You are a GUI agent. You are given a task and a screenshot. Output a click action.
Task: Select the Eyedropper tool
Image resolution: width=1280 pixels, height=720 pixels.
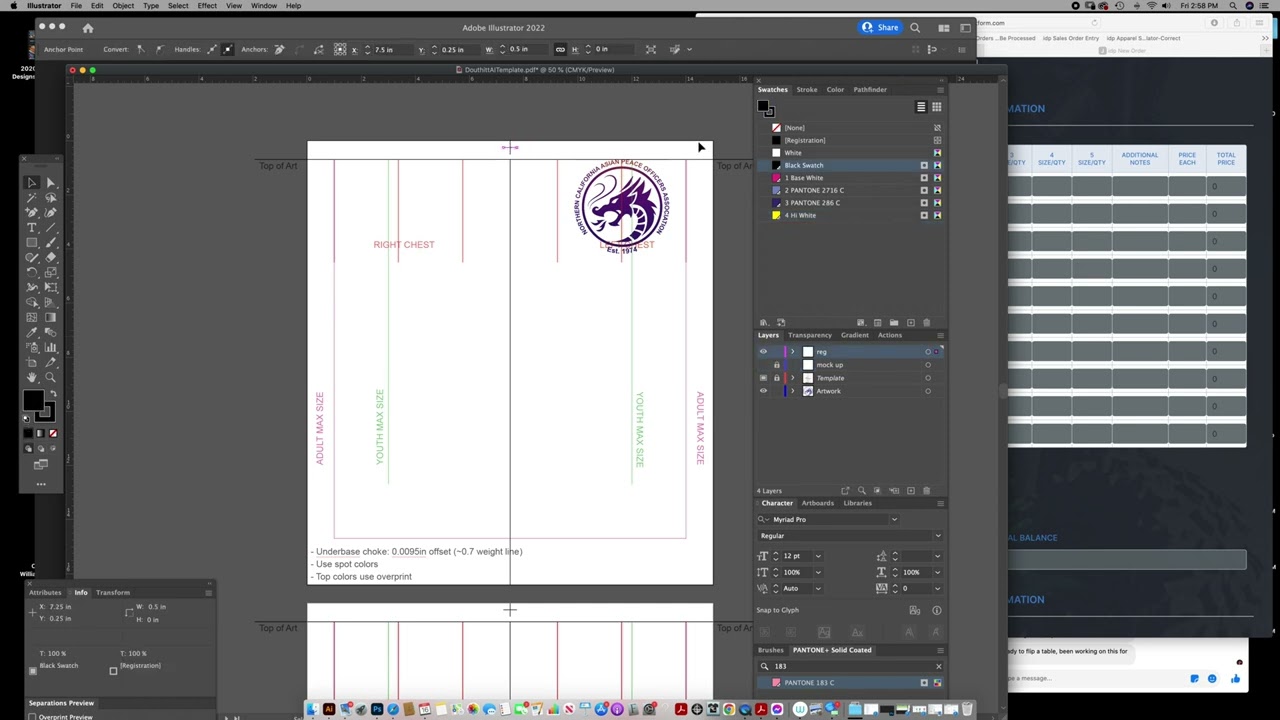32,333
